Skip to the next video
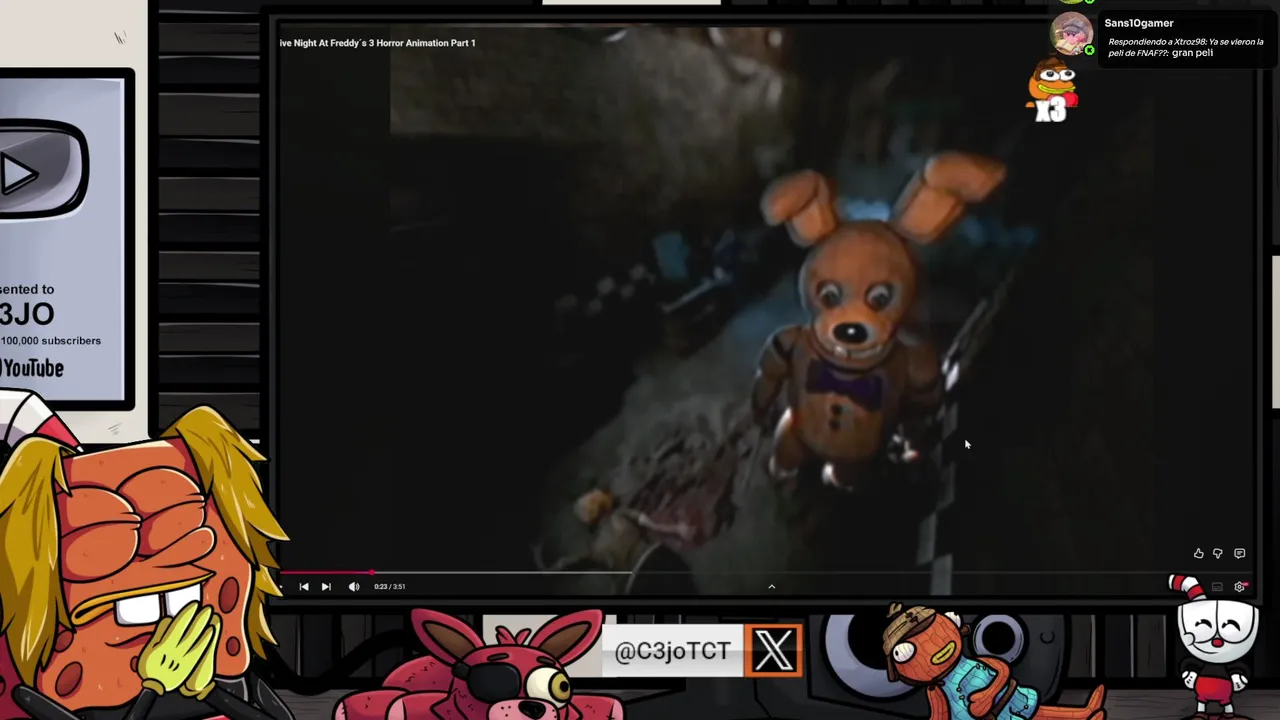The height and width of the screenshot is (720, 1280). tap(326, 587)
